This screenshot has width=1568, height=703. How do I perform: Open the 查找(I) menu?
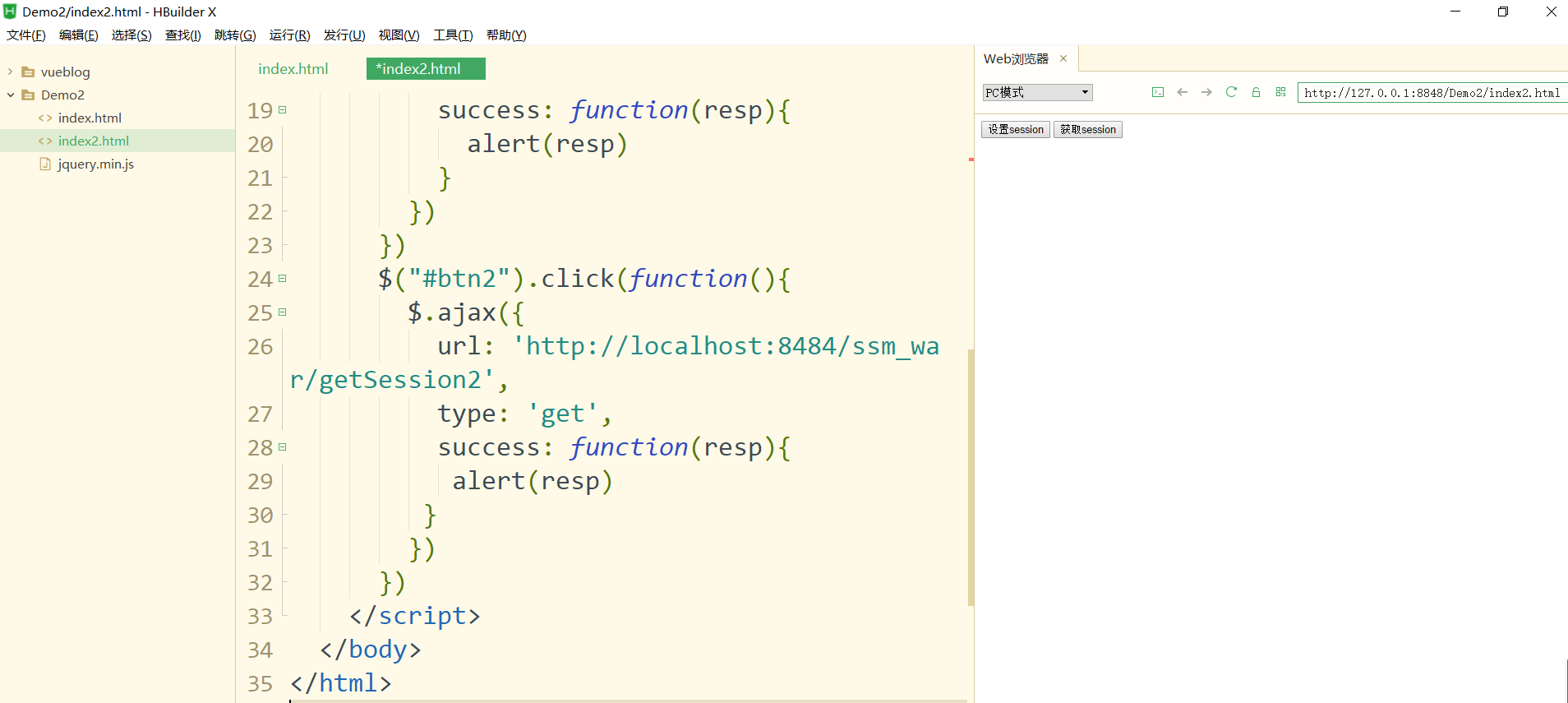pyautogui.click(x=183, y=35)
